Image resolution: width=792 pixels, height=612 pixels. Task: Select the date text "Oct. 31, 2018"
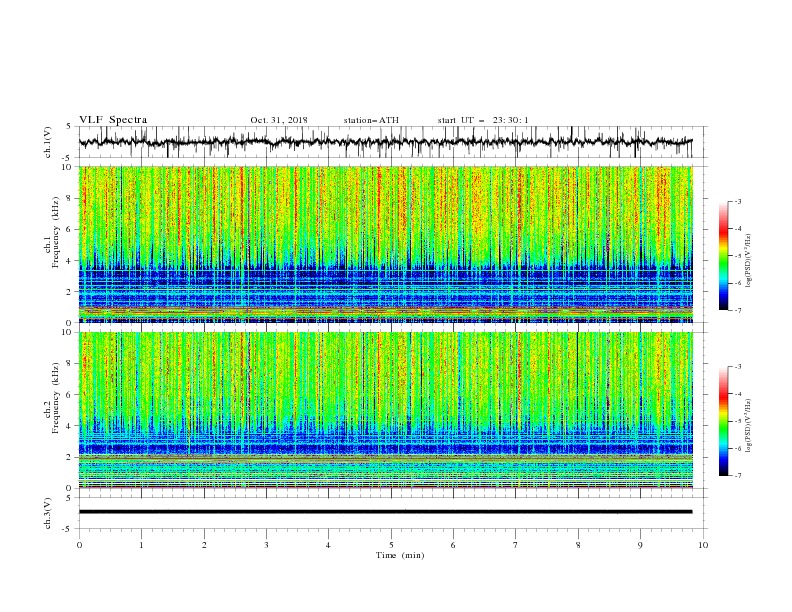point(279,120)
